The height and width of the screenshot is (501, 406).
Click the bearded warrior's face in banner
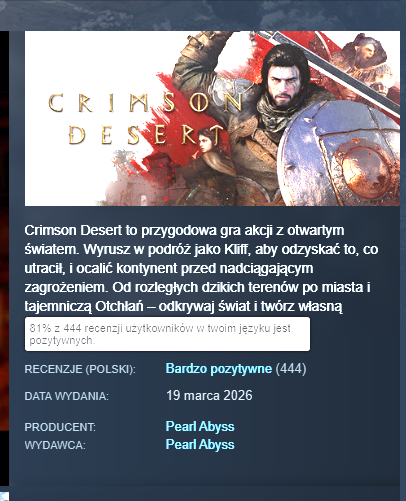286,83
